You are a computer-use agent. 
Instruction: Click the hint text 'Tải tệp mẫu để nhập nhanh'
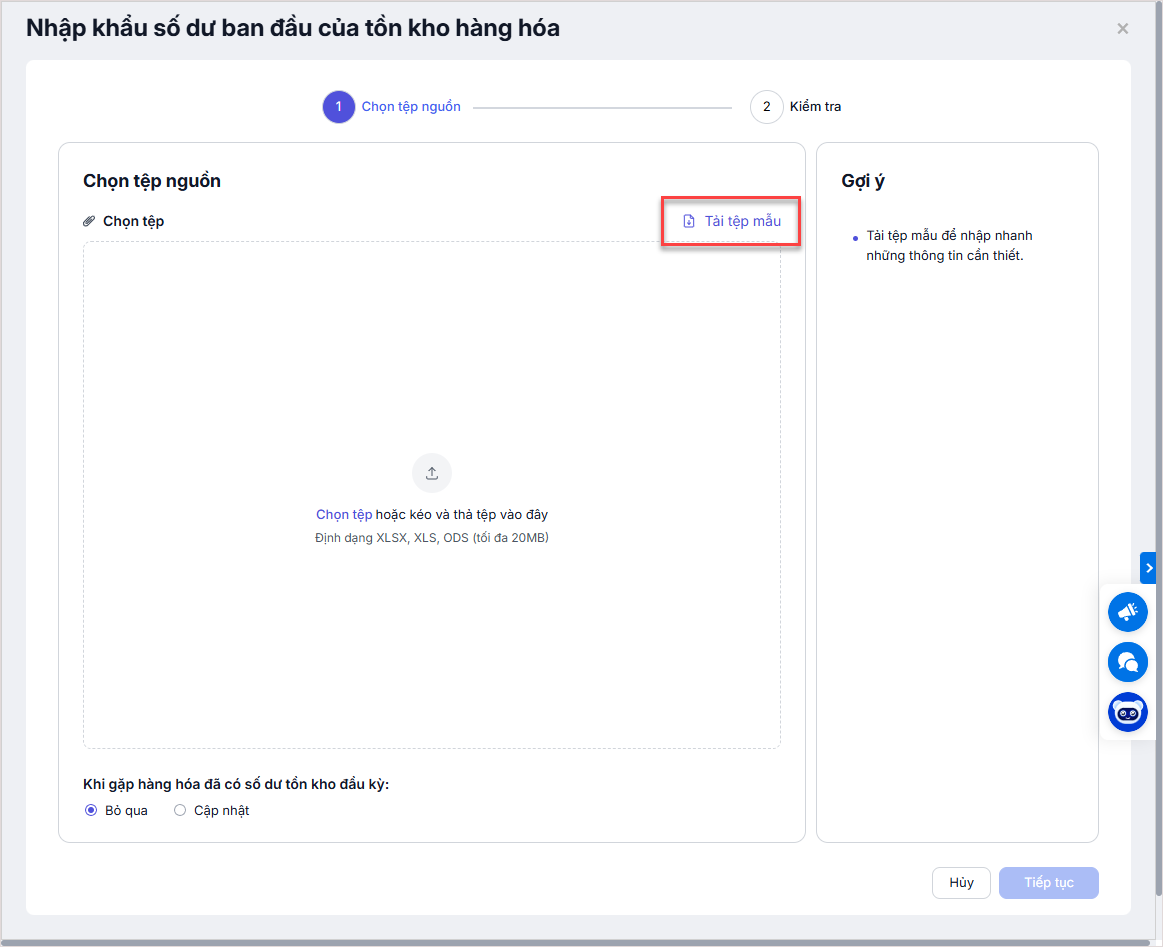coord(949,236)
